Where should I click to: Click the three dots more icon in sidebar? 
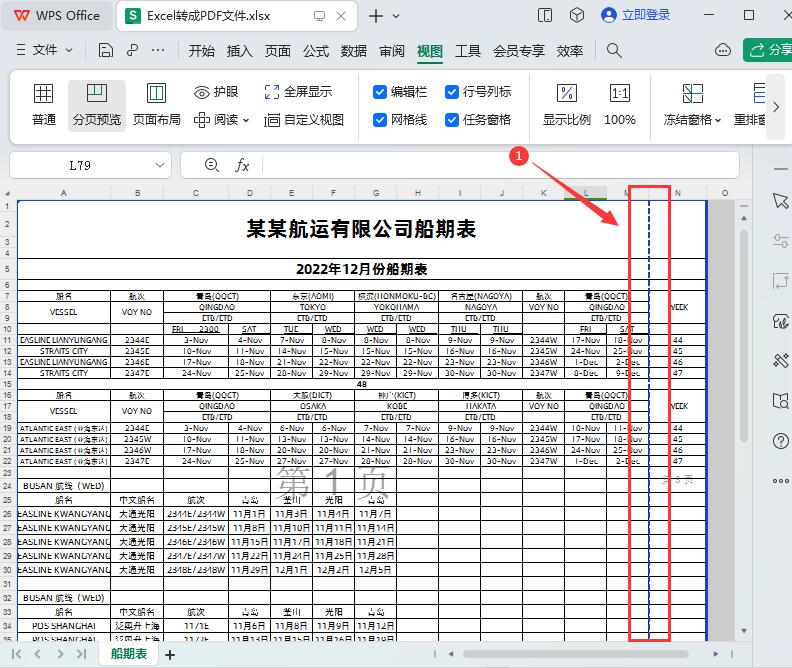(780, 481)
